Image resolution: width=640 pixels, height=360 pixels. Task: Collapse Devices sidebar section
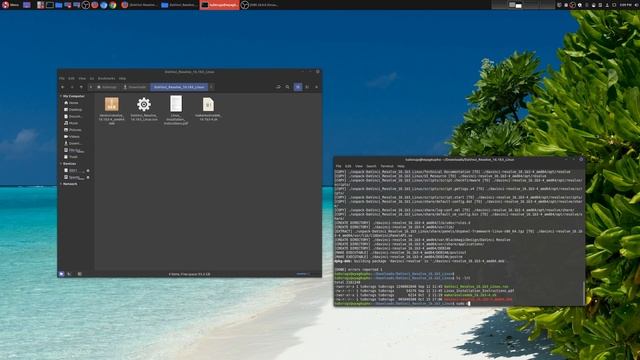[x=61, y=164]
